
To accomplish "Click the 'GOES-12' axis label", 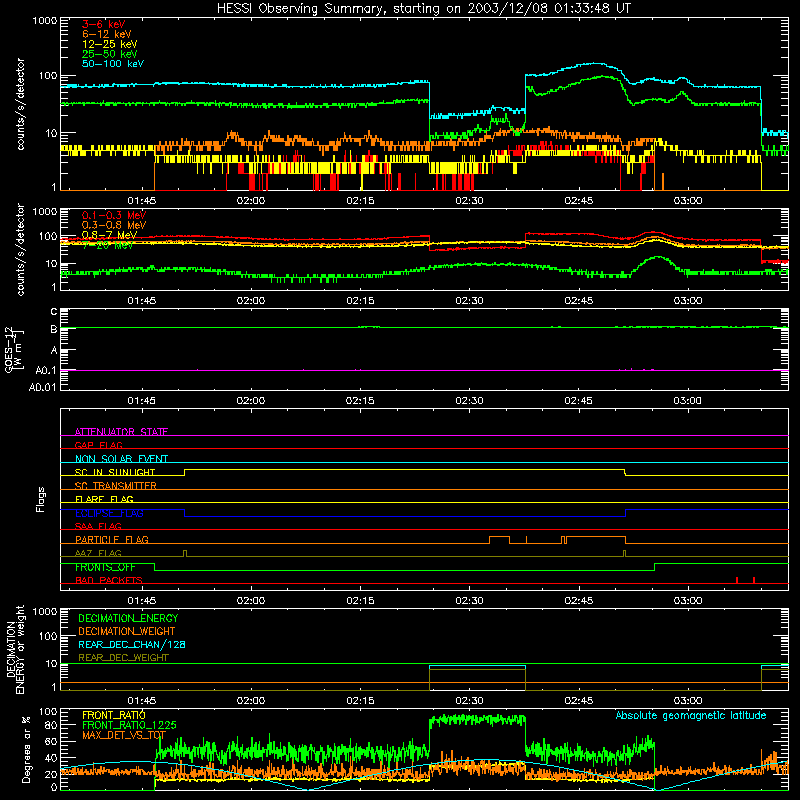I will tap(9, 349).
